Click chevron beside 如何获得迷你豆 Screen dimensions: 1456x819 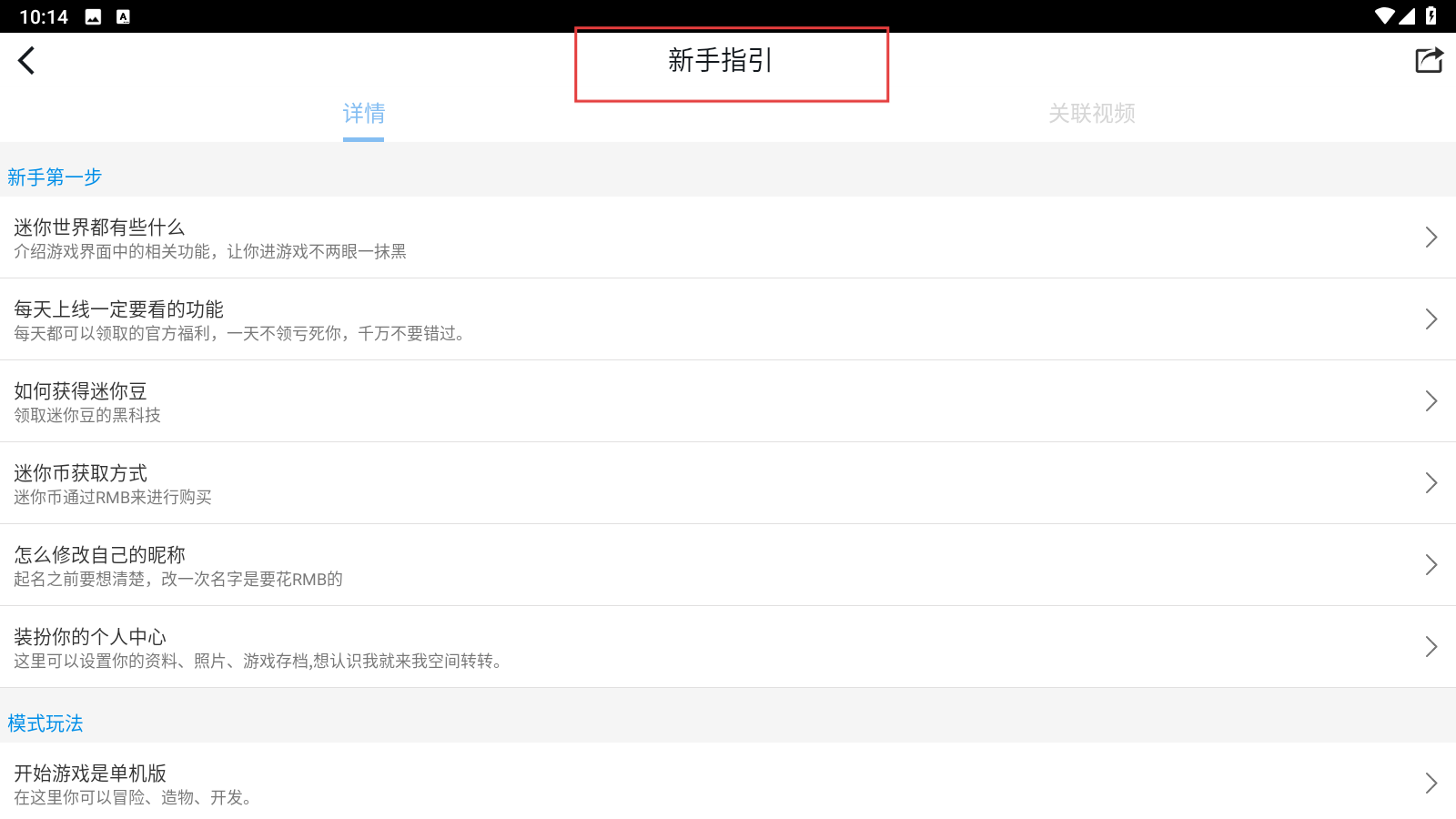point(1431,401)
